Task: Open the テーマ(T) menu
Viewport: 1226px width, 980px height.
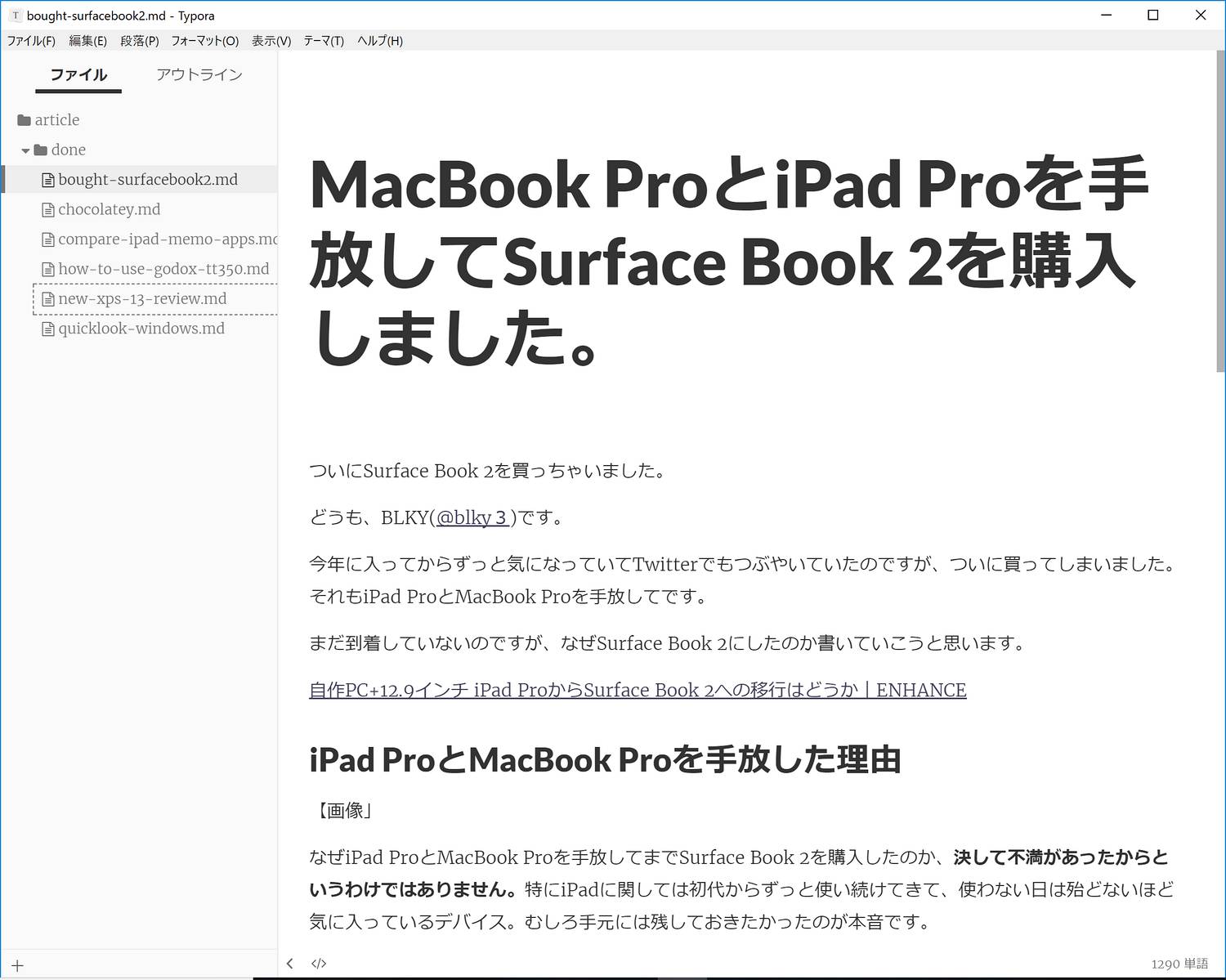Action: [x=324, y=41]
